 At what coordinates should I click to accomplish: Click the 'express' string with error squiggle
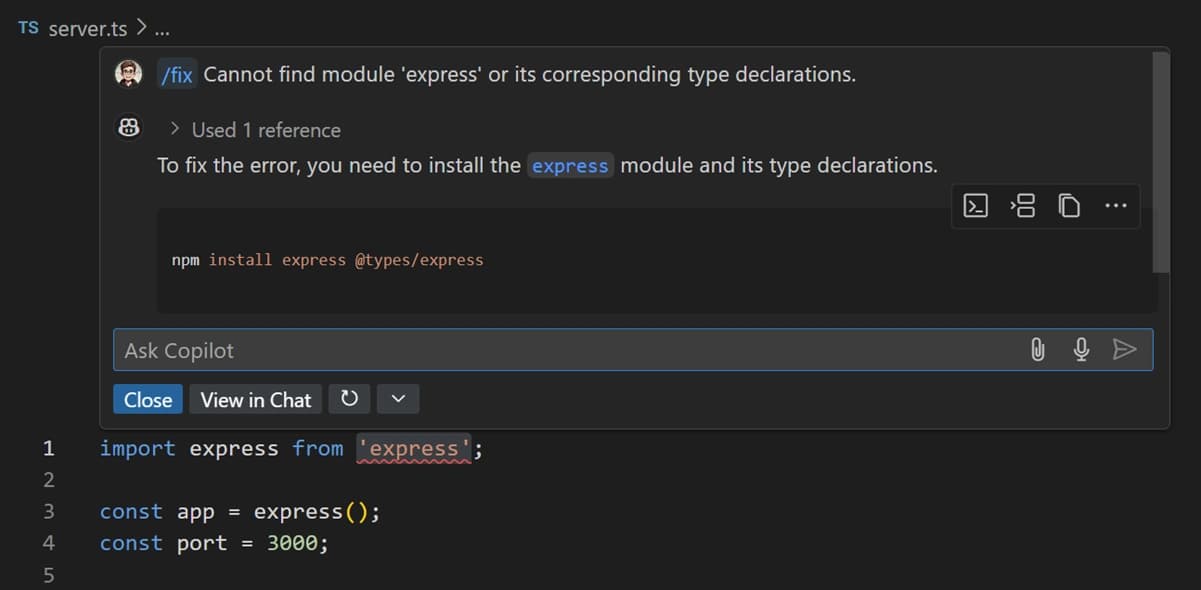[x=413, y=449]
